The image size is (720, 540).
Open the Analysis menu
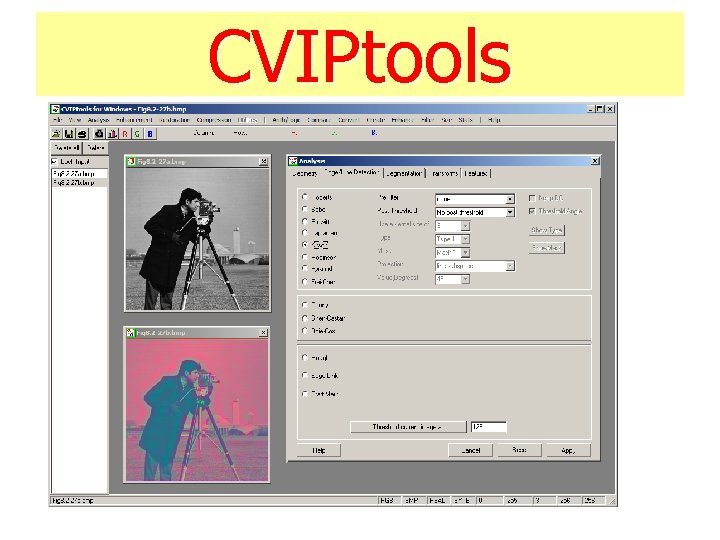[98, 120]
